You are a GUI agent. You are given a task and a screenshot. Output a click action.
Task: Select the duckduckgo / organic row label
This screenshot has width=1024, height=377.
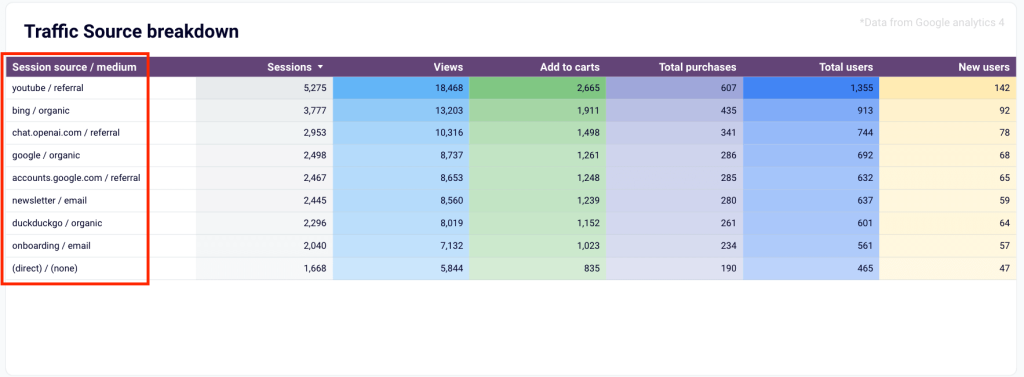(57, 223)
